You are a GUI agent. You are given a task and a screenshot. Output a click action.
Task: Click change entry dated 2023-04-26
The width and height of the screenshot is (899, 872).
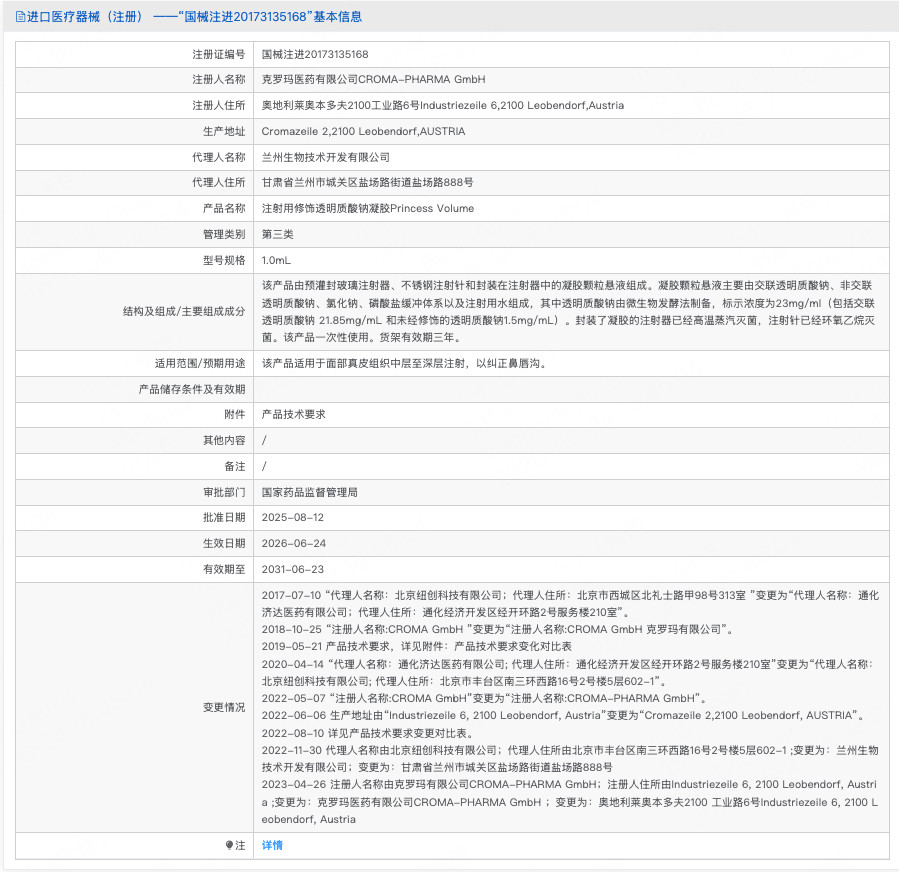coord(570,802)
